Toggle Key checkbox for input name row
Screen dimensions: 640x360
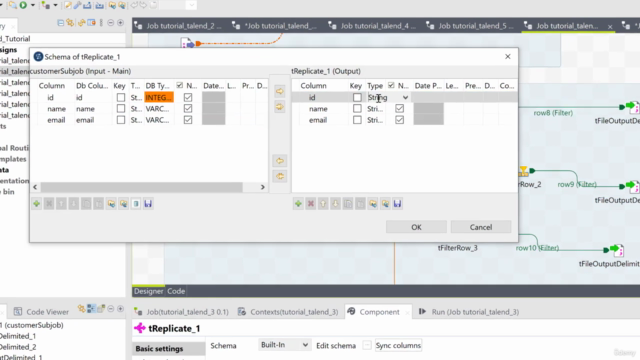pyautogui.click(x=121, y=109)
